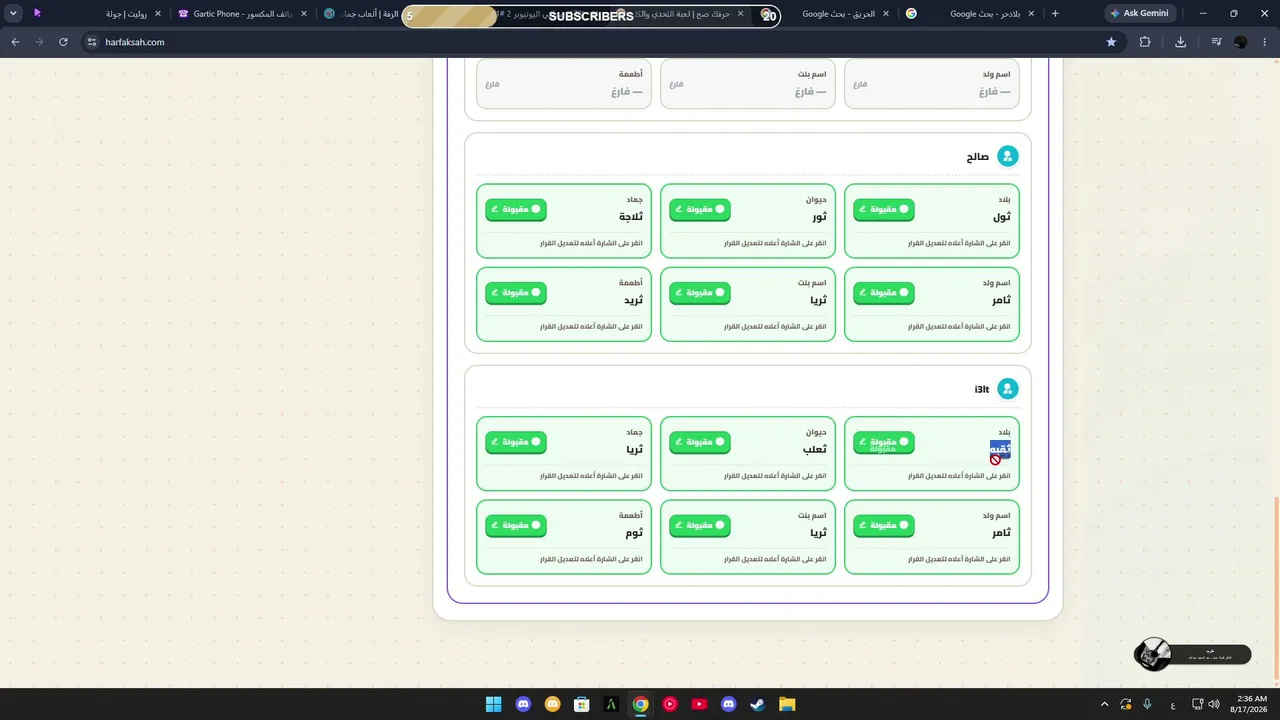Click the floating media widget at bottom right
The width and height of the screenshot is (1280, 720).
tap(1193, 655)
